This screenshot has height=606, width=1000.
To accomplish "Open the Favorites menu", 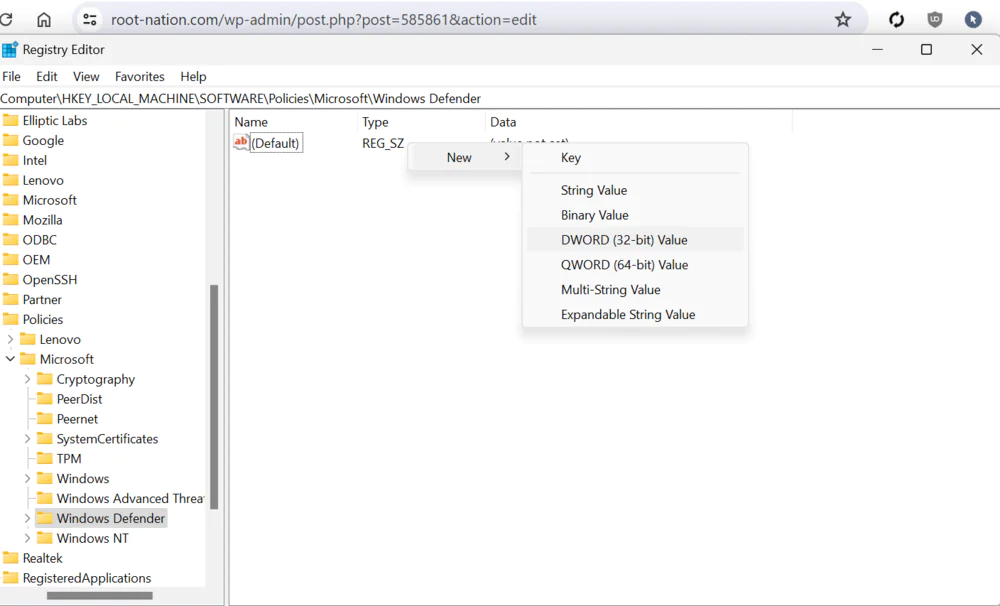I will [140, 77].
